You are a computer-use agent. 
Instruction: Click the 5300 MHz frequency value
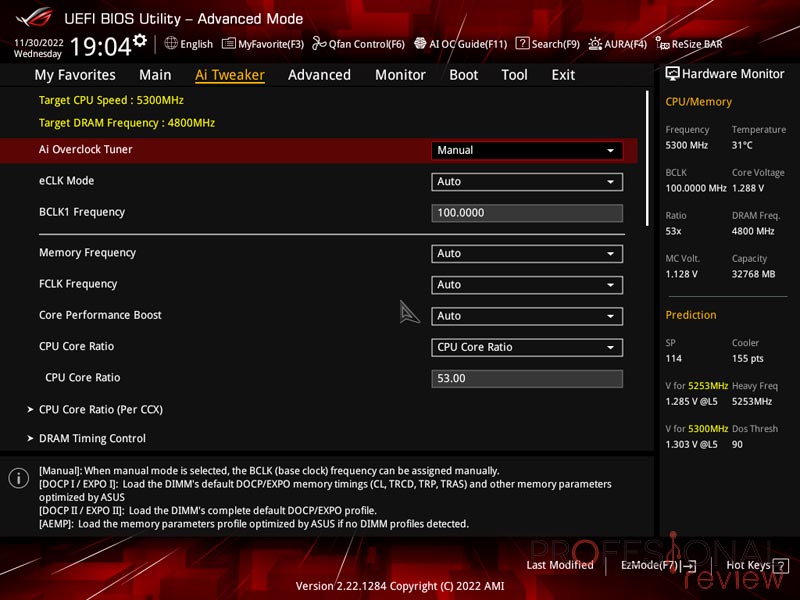[686, 145]
